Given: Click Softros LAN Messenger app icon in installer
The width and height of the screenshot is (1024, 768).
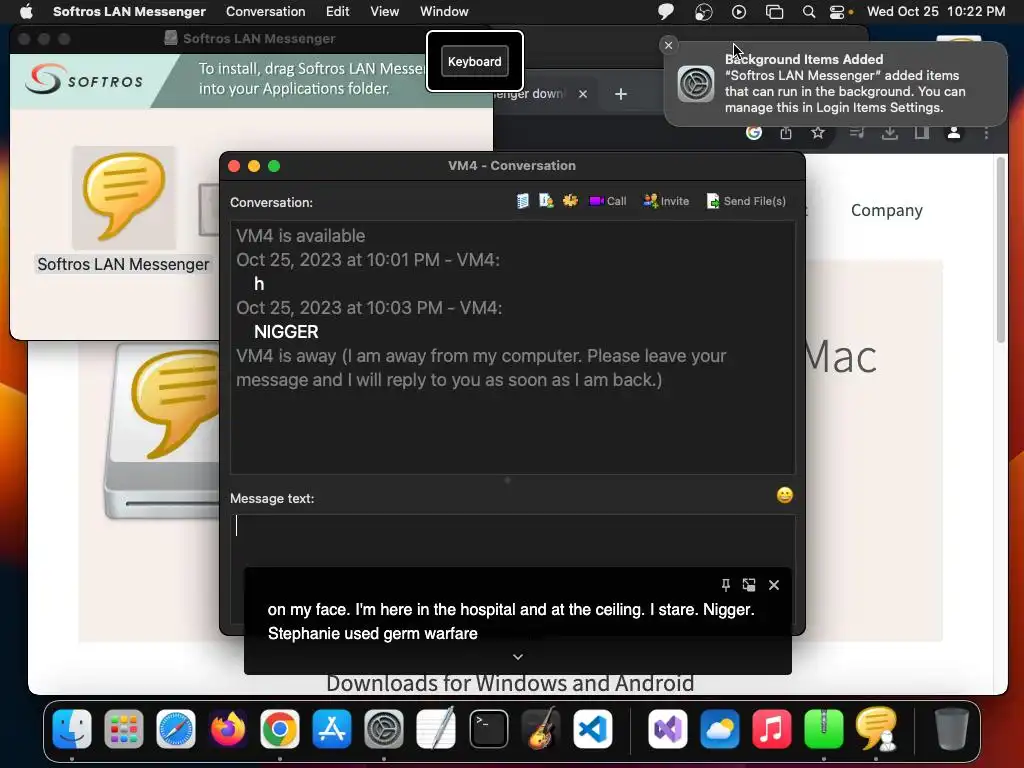Looking at the screenshot, I should click(x=123, y=198).
